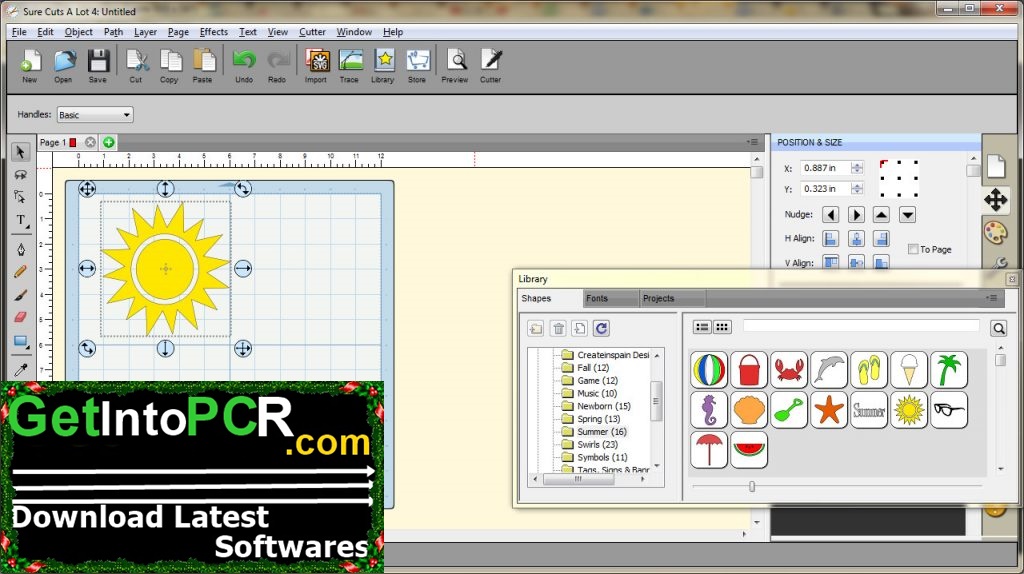Image resolution: width=1024 pixels, height=574 pixels.
Task: Open the Cutter menu
Action: point(312,32)
